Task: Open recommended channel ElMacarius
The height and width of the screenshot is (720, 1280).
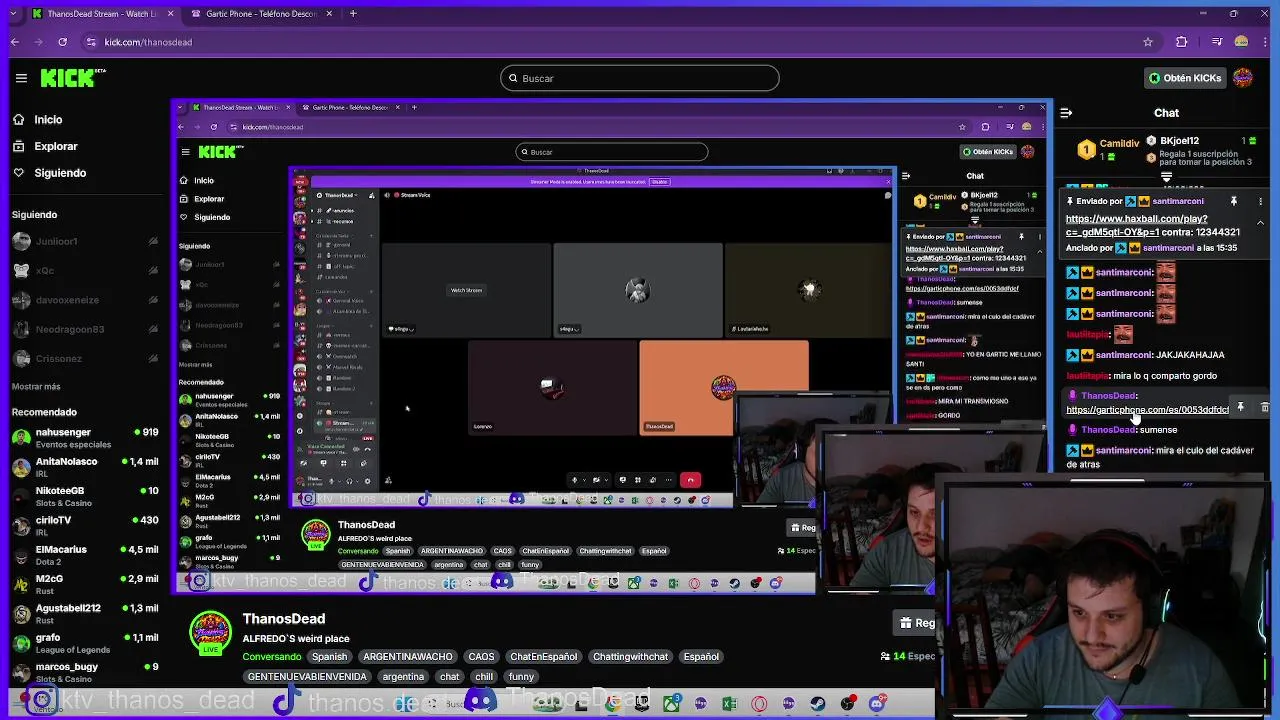Action: click(85, 554)
